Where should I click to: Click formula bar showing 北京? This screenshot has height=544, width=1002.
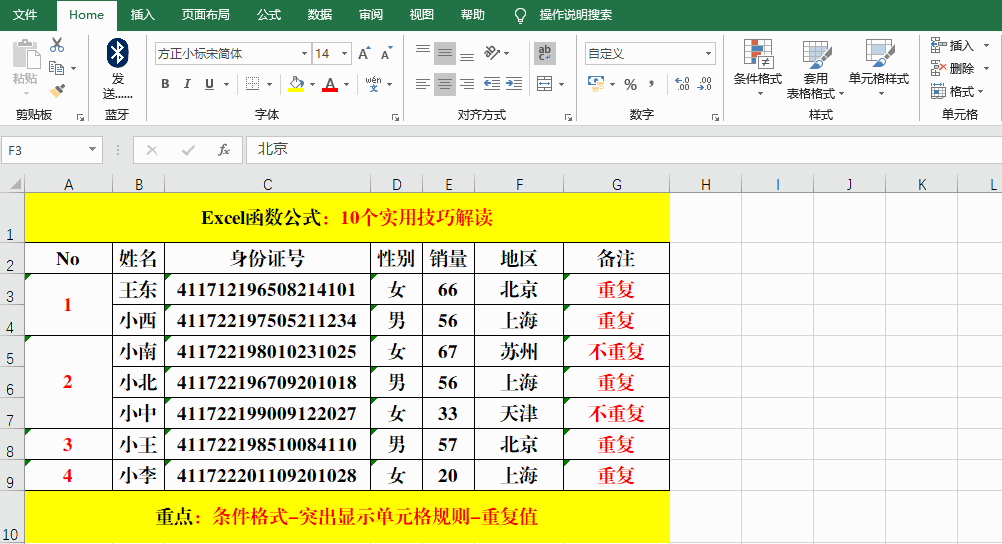624,150
